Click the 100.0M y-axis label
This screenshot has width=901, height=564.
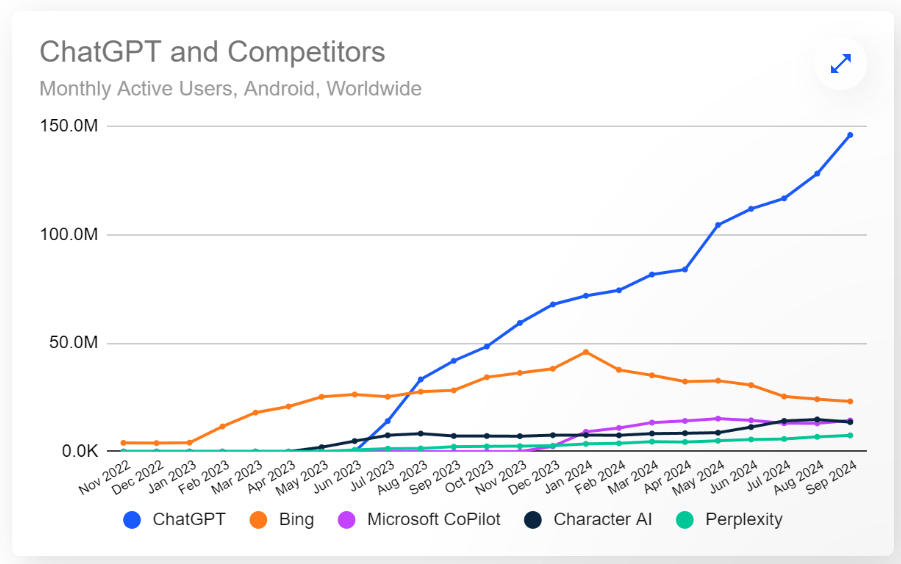point(69,234)
